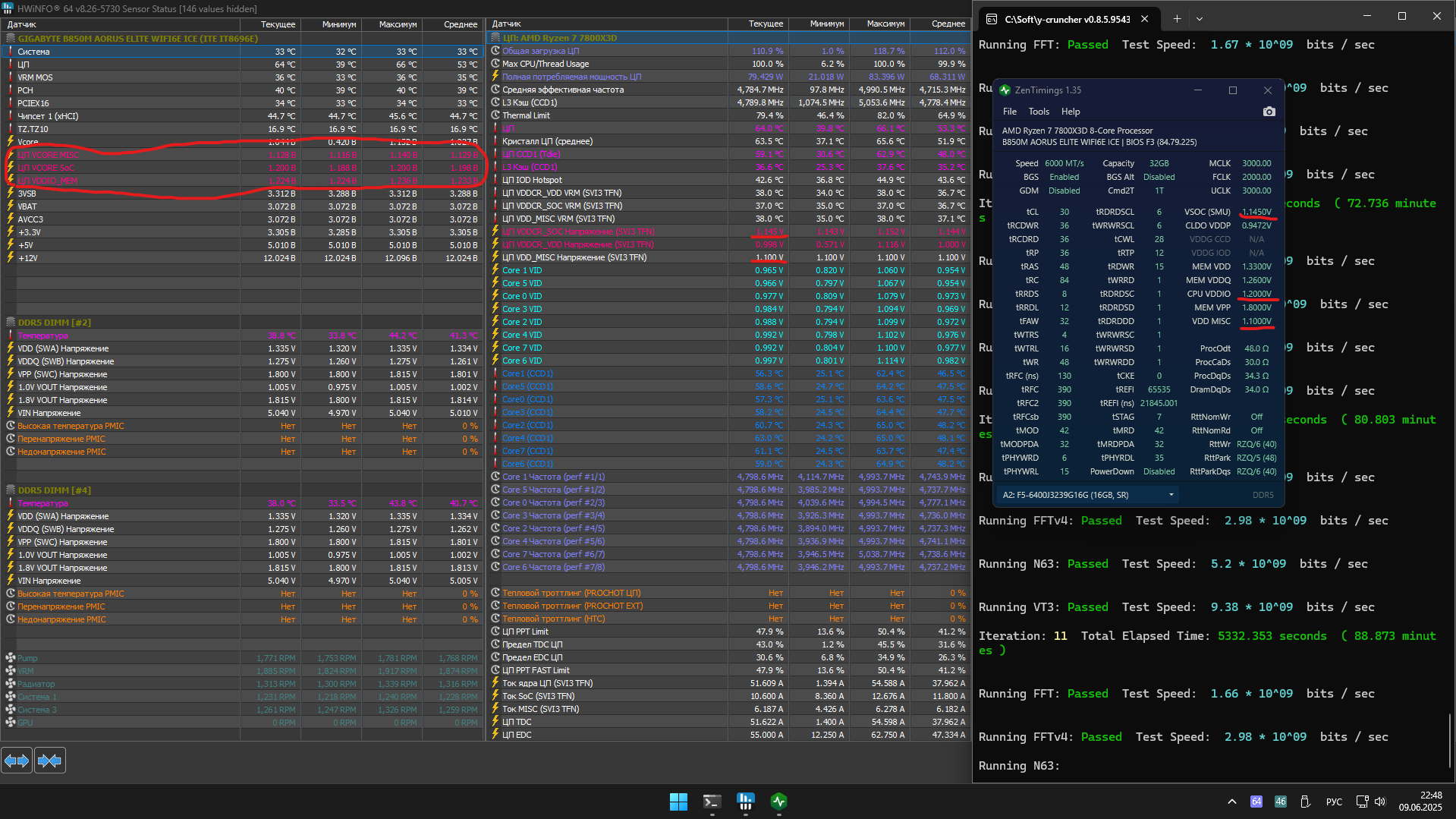Viewport: 1456px width, 819px height.
Task: Open the clock and date flyout at 22:48
Action: tap(1420, 802)
